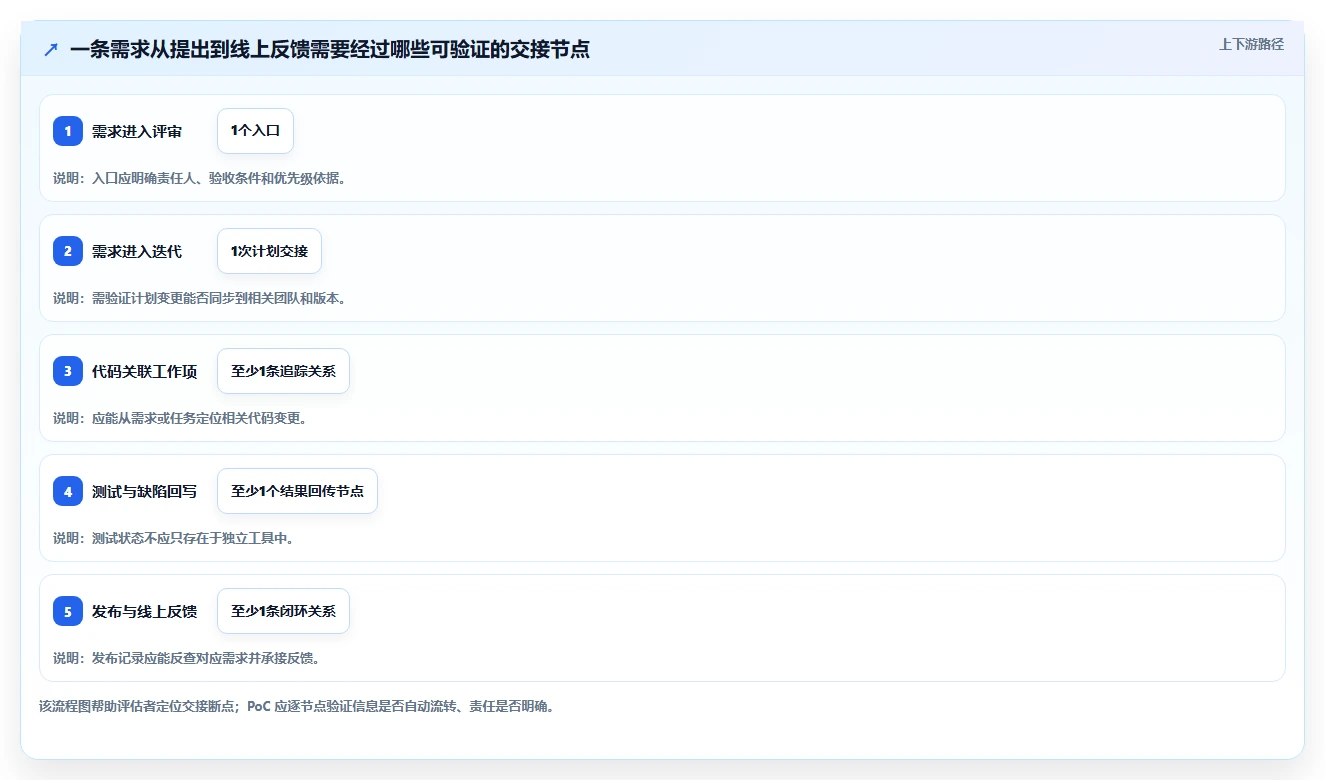Click the 至少1条闭环关系 chip
The image size is (1325, 780).
(283, 611)
